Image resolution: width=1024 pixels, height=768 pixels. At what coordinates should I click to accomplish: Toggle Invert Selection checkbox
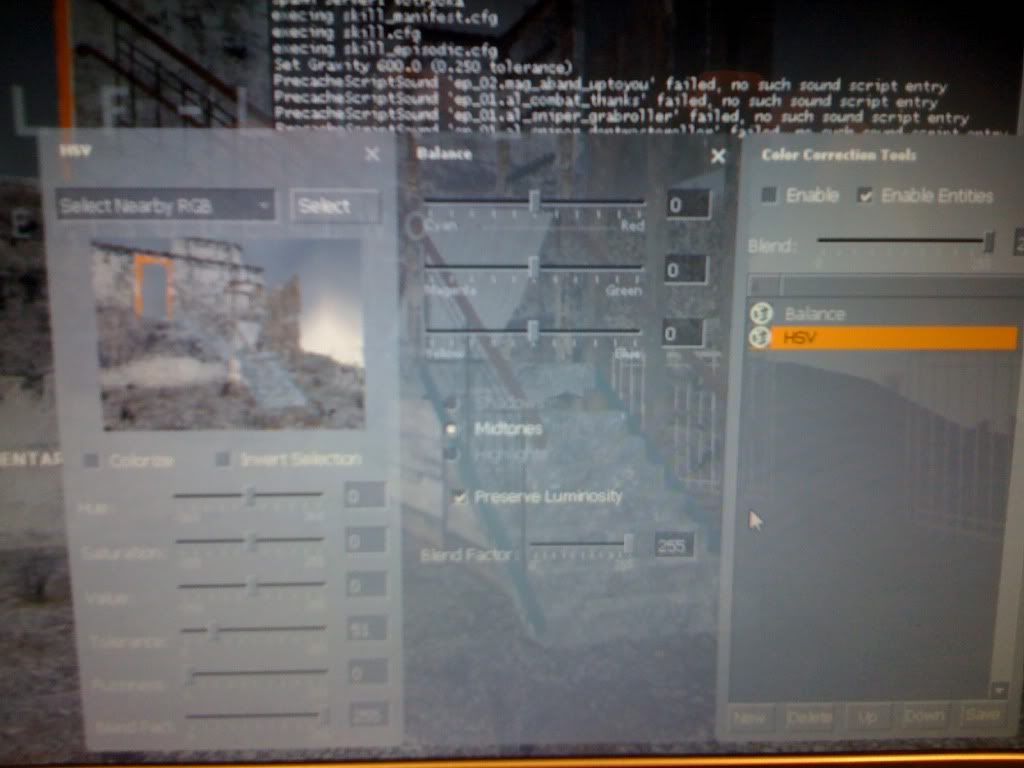tap(223, 460)
